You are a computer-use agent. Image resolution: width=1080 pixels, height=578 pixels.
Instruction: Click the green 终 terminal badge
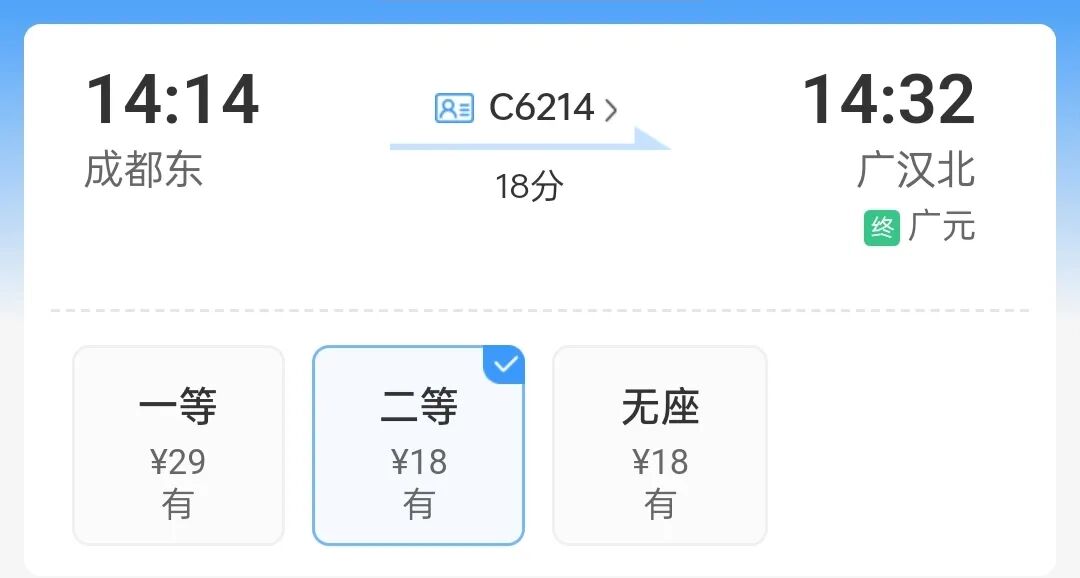point(882,227)
